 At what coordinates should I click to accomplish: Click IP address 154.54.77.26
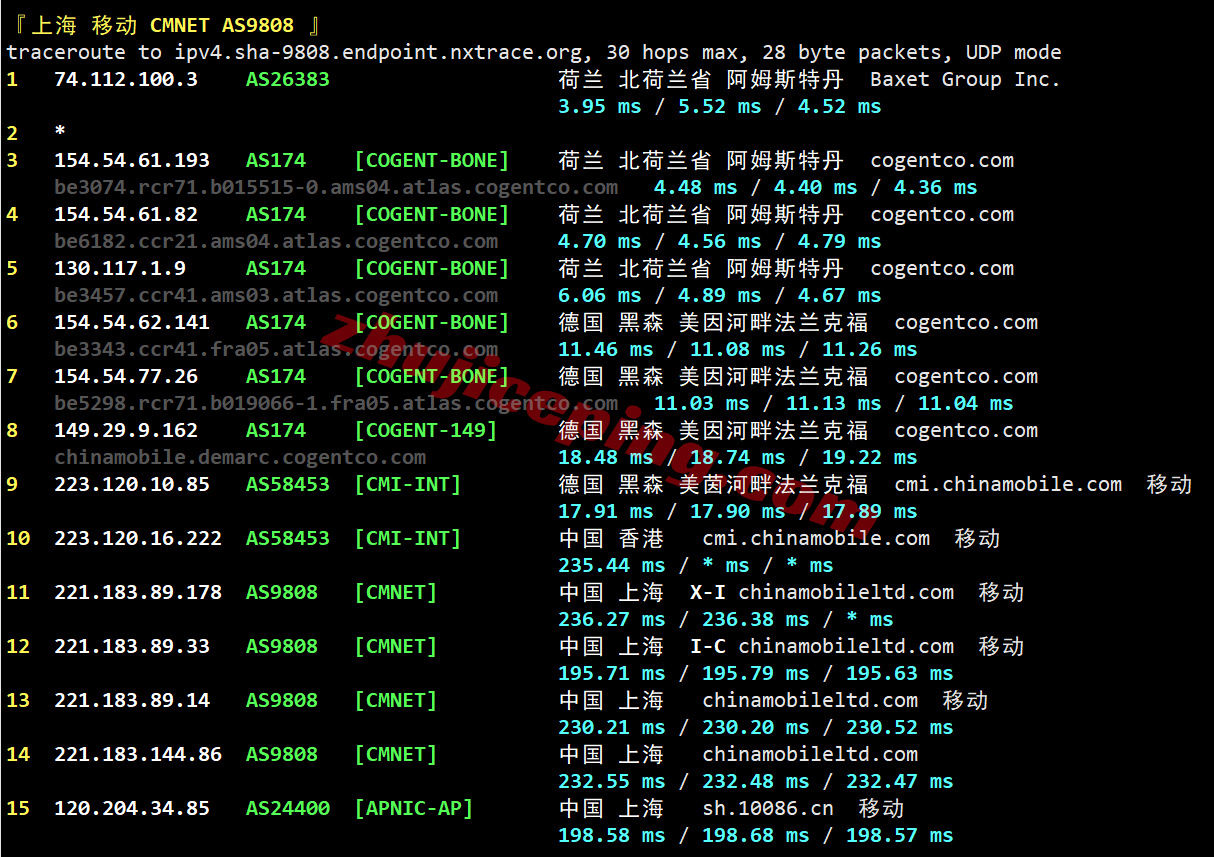126,376
